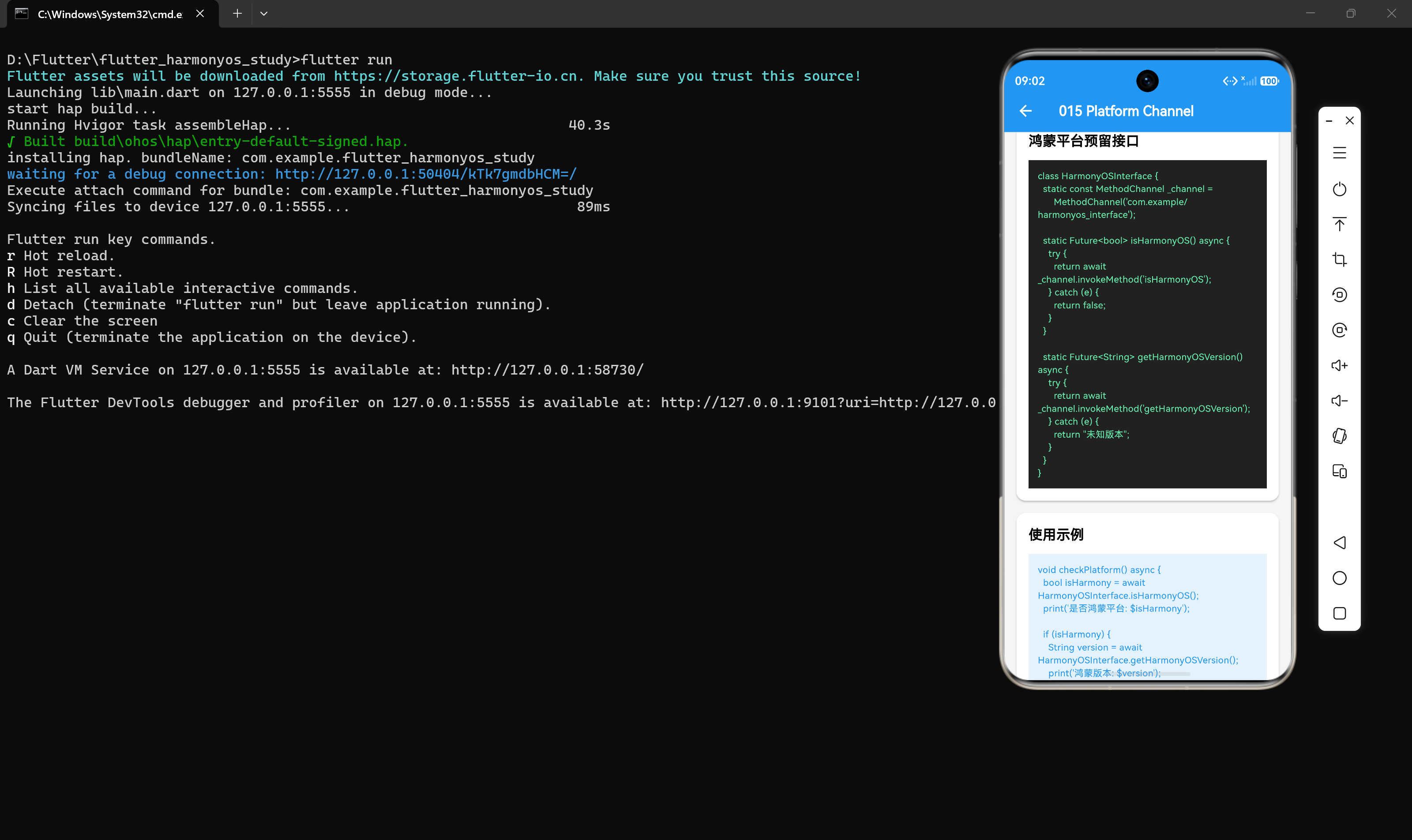The image size is (1412, 840).
Task: Click 'class HarmonyOSInterface {' code line
Action: (1097, 176)
